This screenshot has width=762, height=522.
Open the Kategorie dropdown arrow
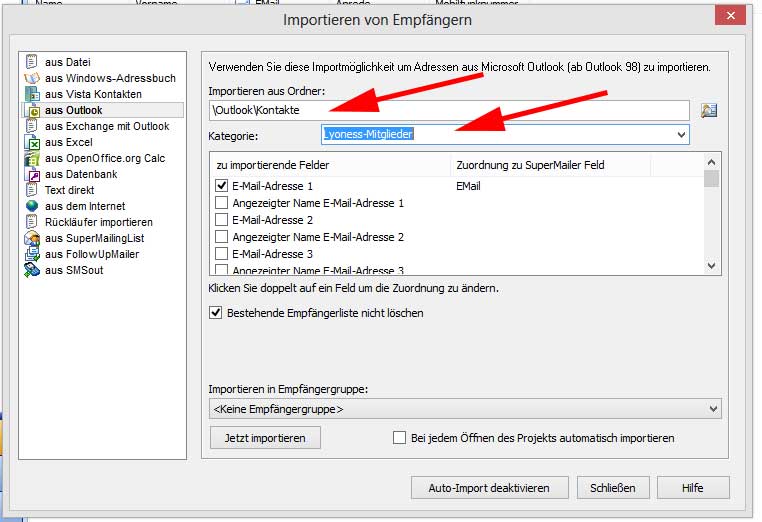pyautogui.click(x=681, y=135)
